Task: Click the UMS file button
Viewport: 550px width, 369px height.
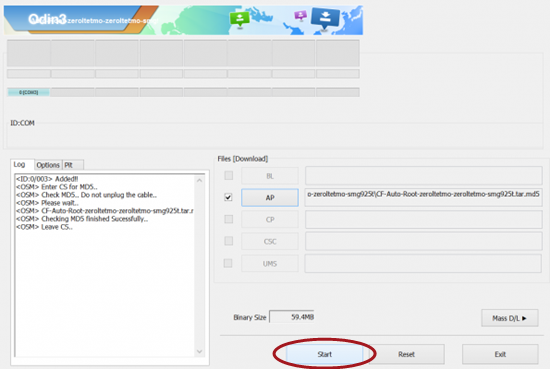Action: (270, 263)
